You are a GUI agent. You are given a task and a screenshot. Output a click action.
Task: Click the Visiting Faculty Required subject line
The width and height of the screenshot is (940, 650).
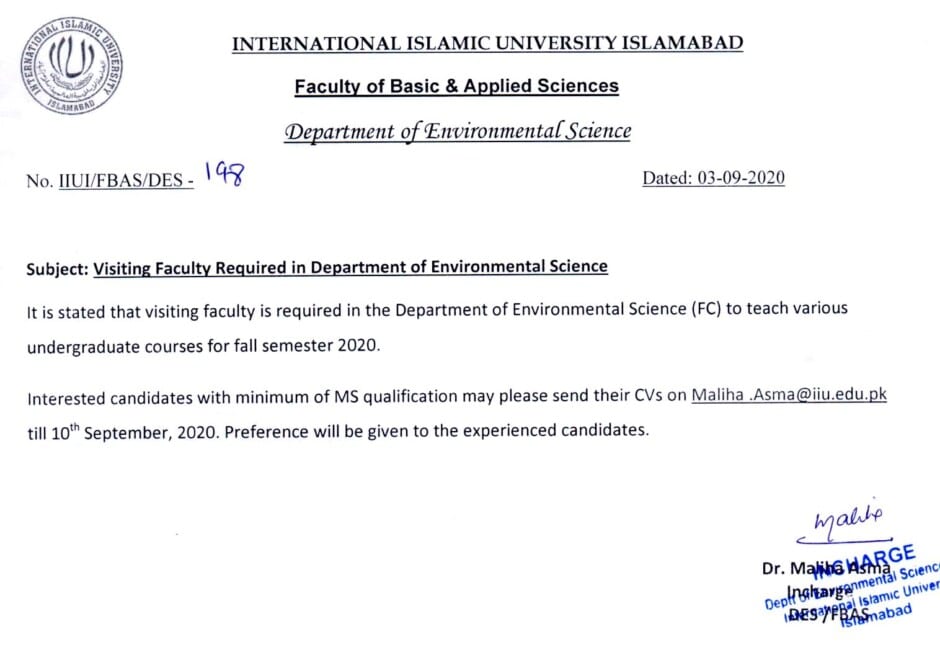(x=351, y=267)
